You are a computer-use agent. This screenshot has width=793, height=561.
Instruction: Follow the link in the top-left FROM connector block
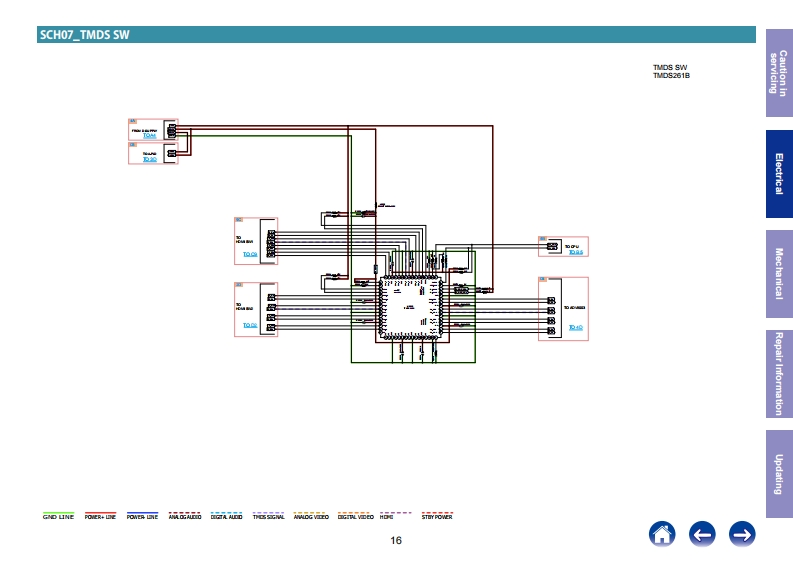click(x=149, y=135)
